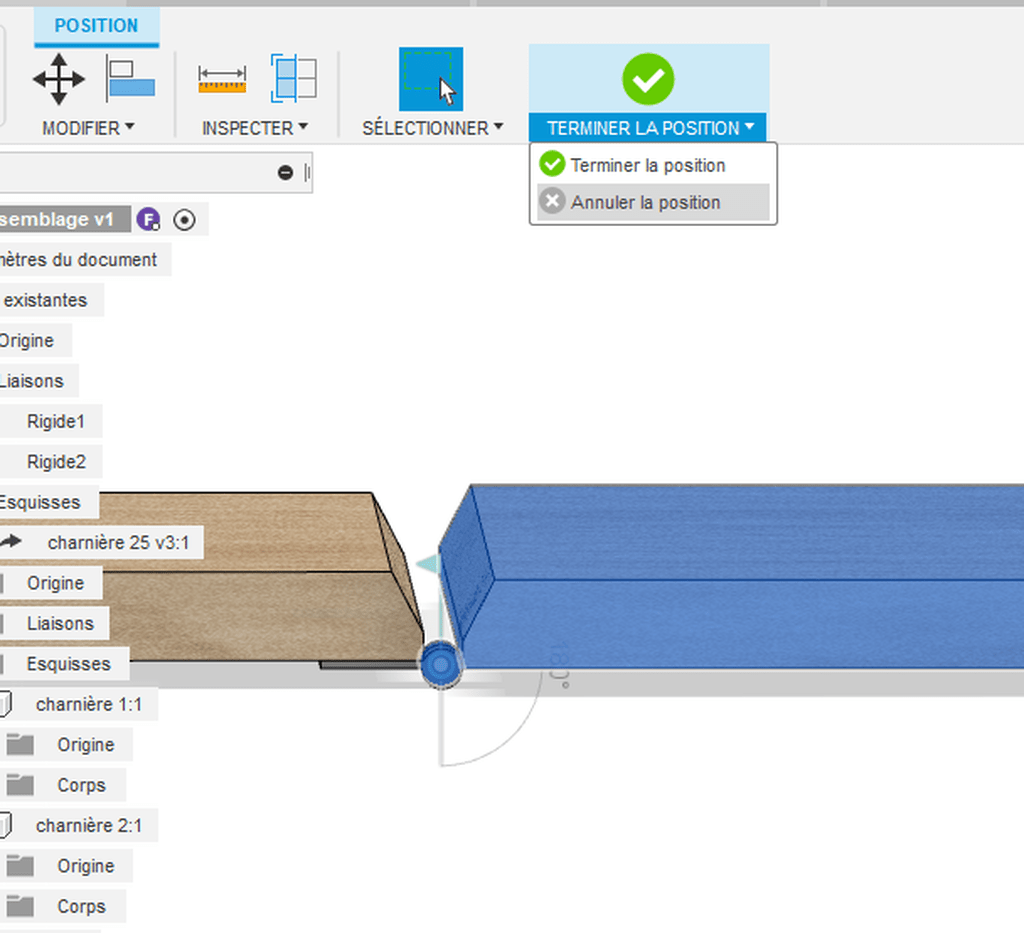Activate the window selection tool icon
Screen dimensions: 1024x933
[x=431, y=79]
